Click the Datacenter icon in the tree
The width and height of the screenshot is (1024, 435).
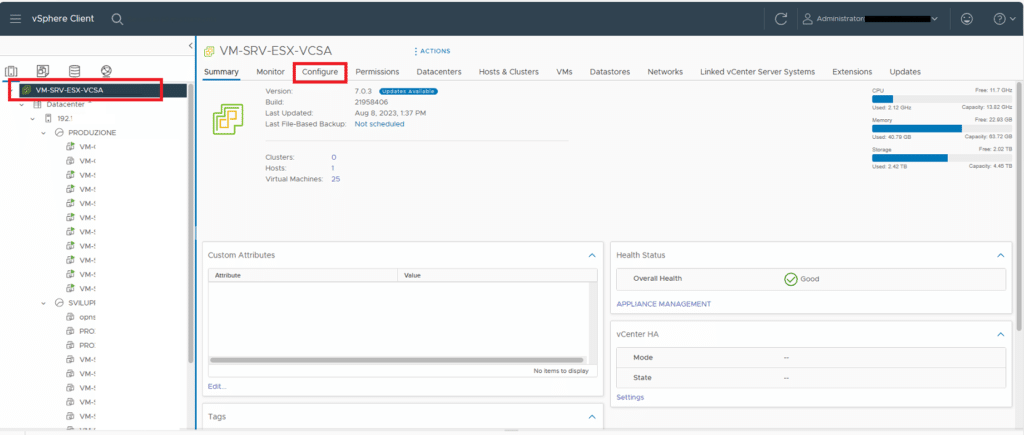click(37, 105)
